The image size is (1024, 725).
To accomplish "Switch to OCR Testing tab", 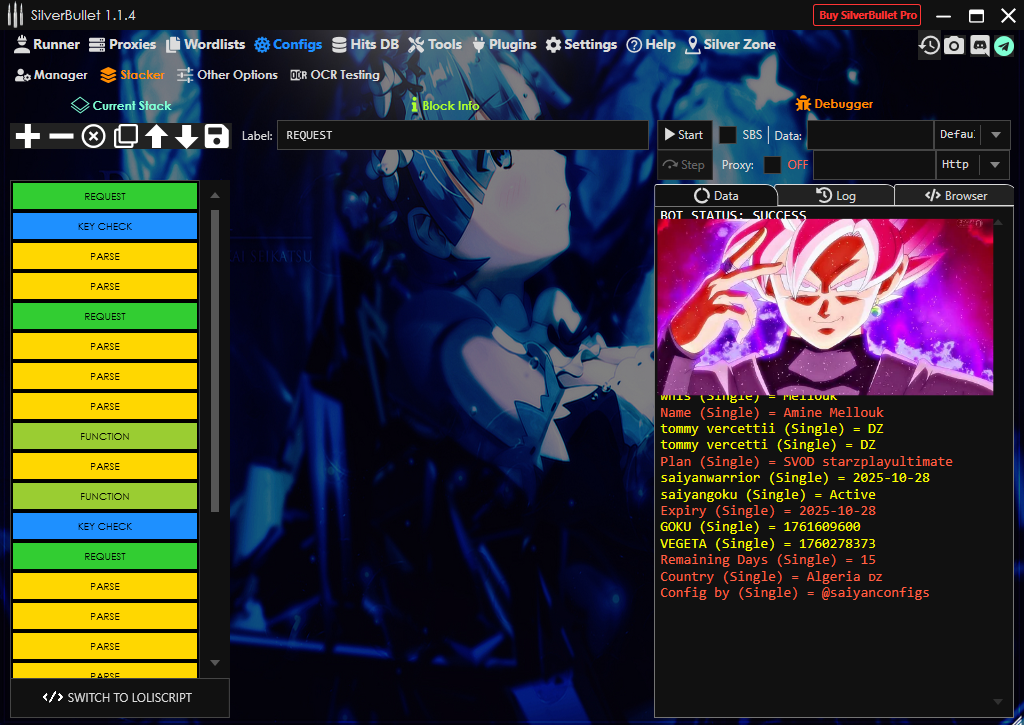I will point(335,75).
